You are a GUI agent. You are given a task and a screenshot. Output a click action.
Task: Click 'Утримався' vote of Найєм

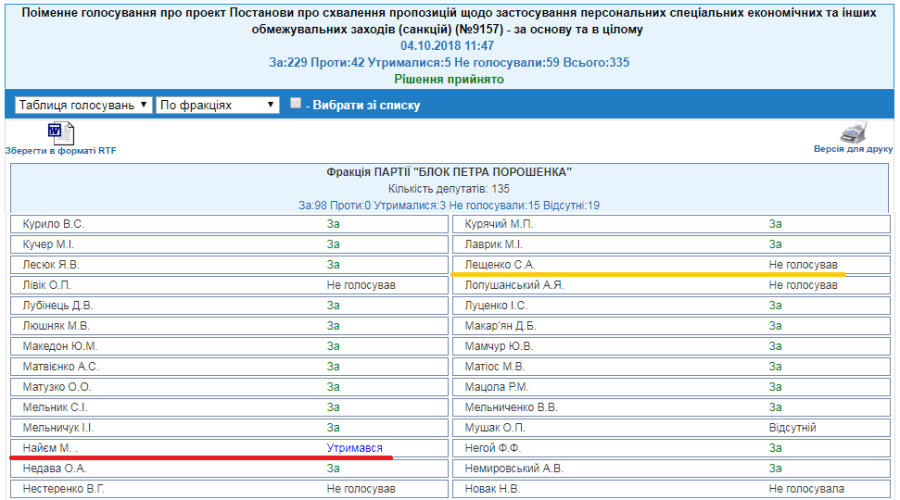354,449
